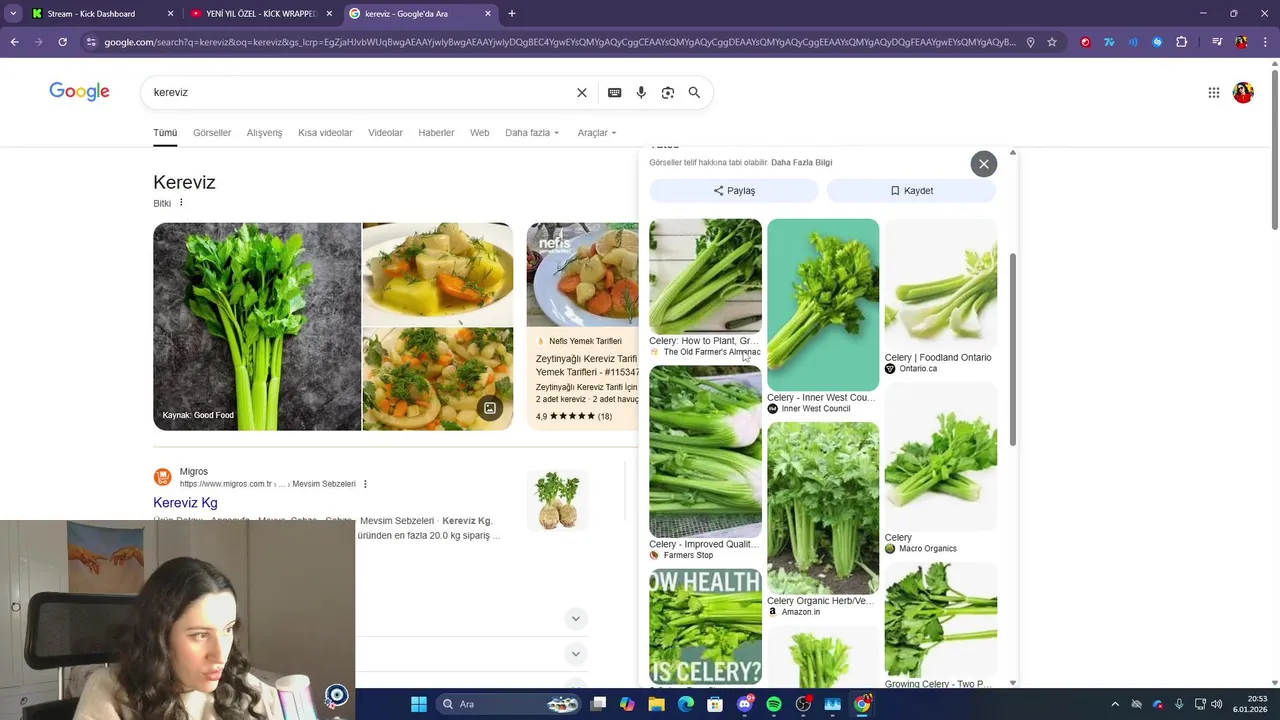
Task: Open the Macro Organics Celery thumbnail
Action: pyautogui.click(x=940, y=456)
